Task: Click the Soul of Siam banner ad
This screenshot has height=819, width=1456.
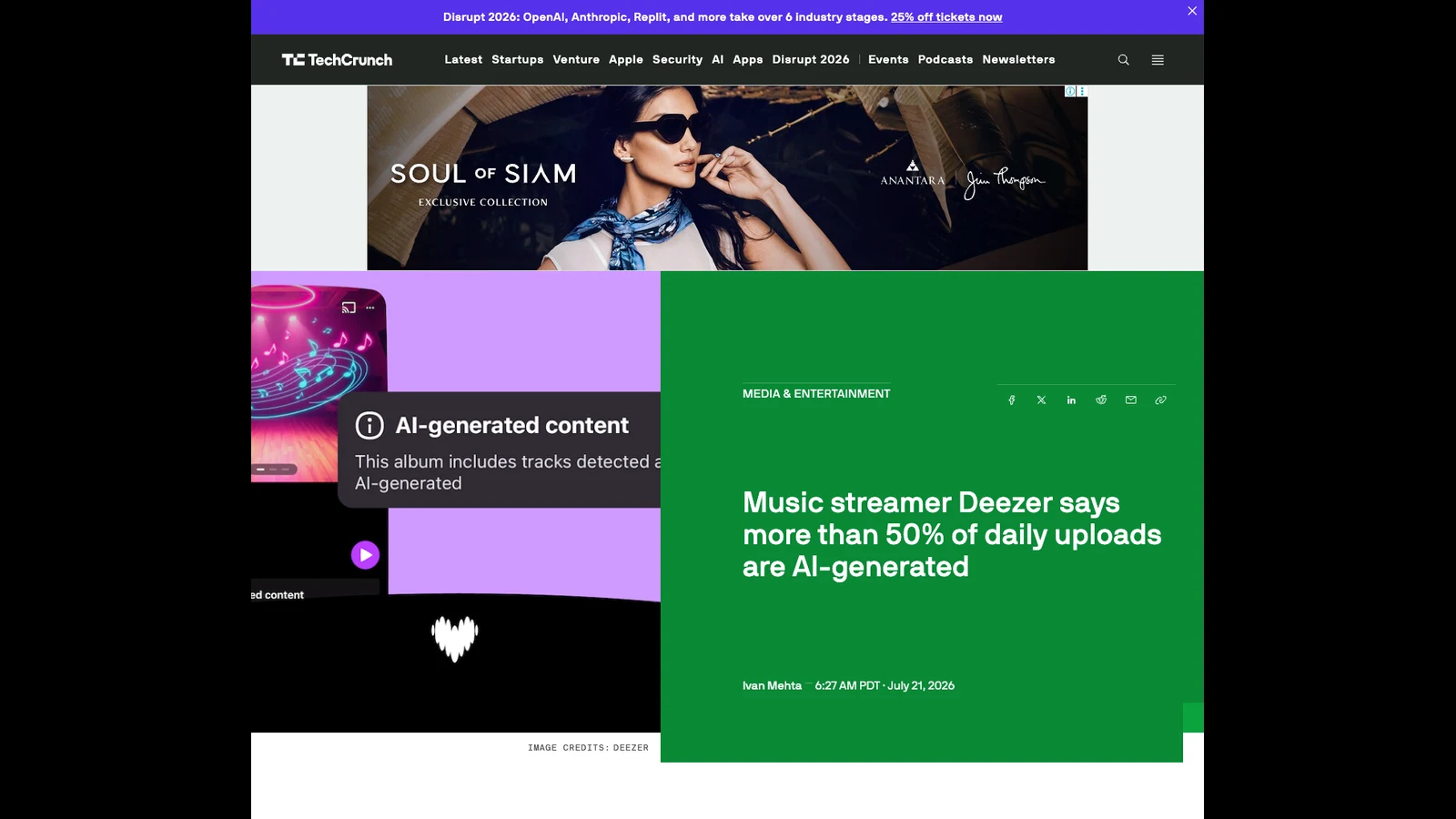Action: (x=727, y=178)
